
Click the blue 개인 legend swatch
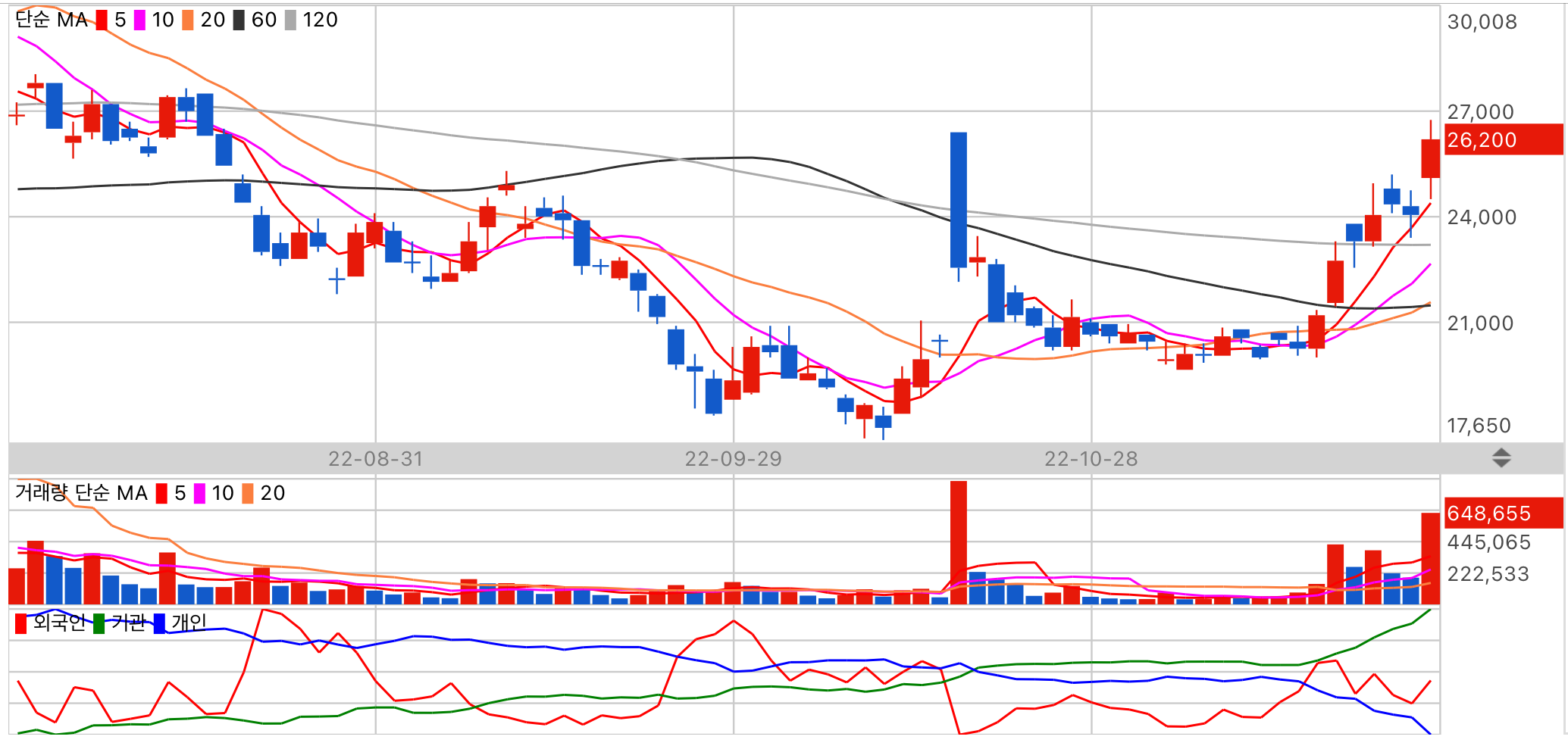click(x=159, y=623)
